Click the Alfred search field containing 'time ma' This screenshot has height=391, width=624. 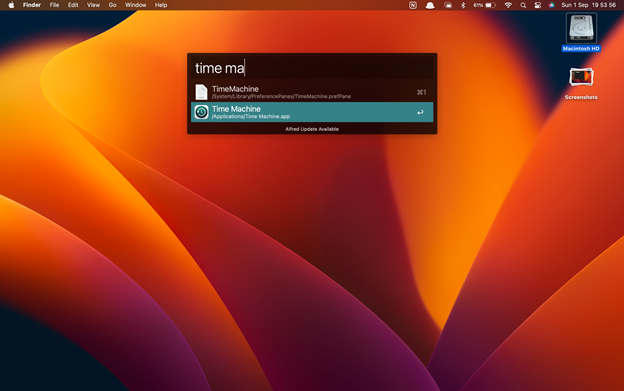[x=312, y=68]
